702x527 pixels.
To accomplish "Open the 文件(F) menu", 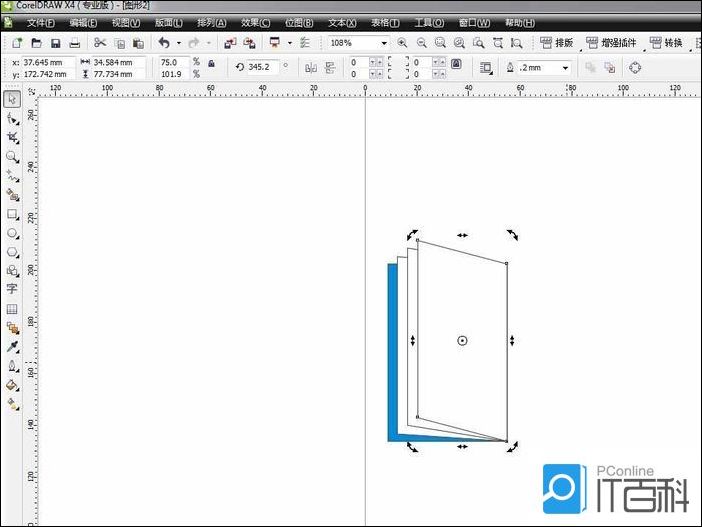I will pyautogui.click(x=41, y=23).
